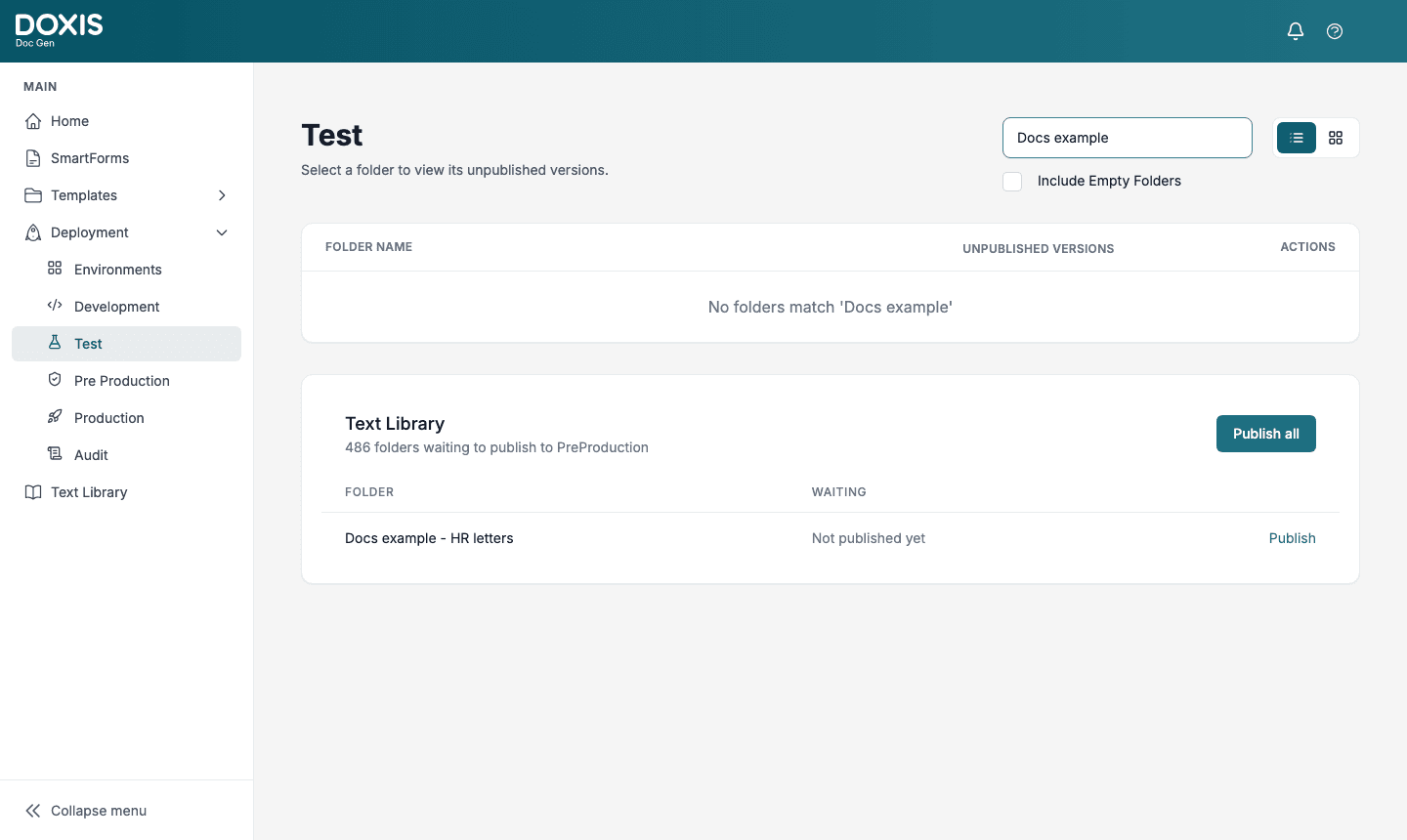Click the Audit scroll icon
1407x840 pixels.
click(55, 454)
